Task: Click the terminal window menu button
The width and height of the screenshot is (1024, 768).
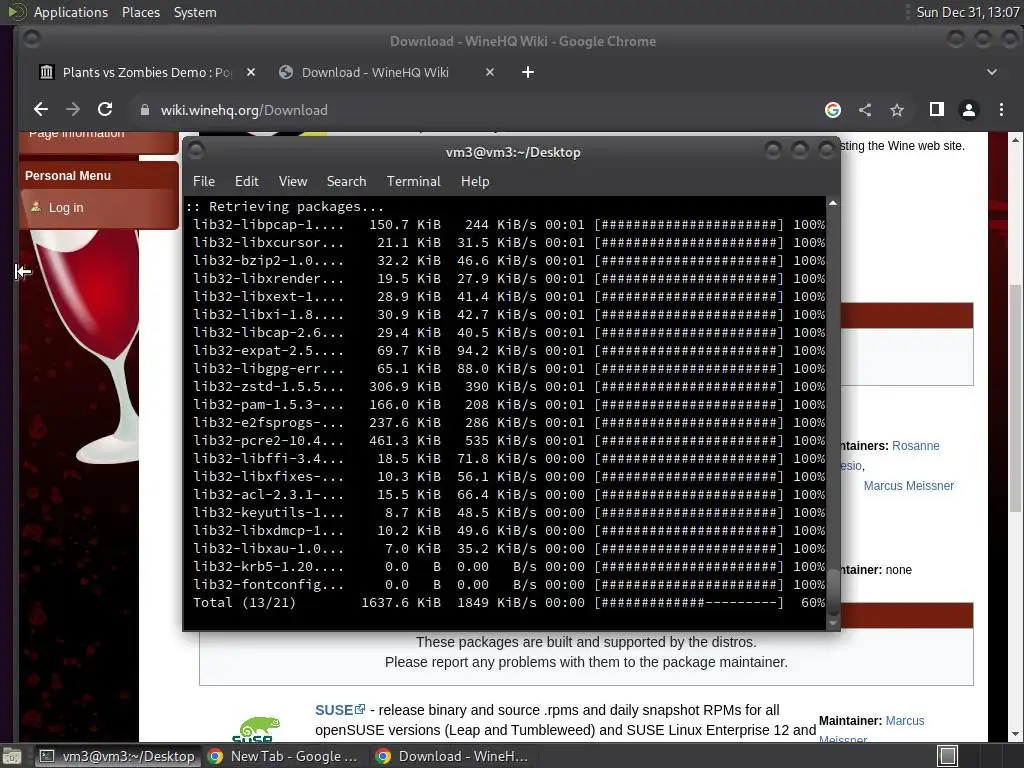Action: point(196,151)
